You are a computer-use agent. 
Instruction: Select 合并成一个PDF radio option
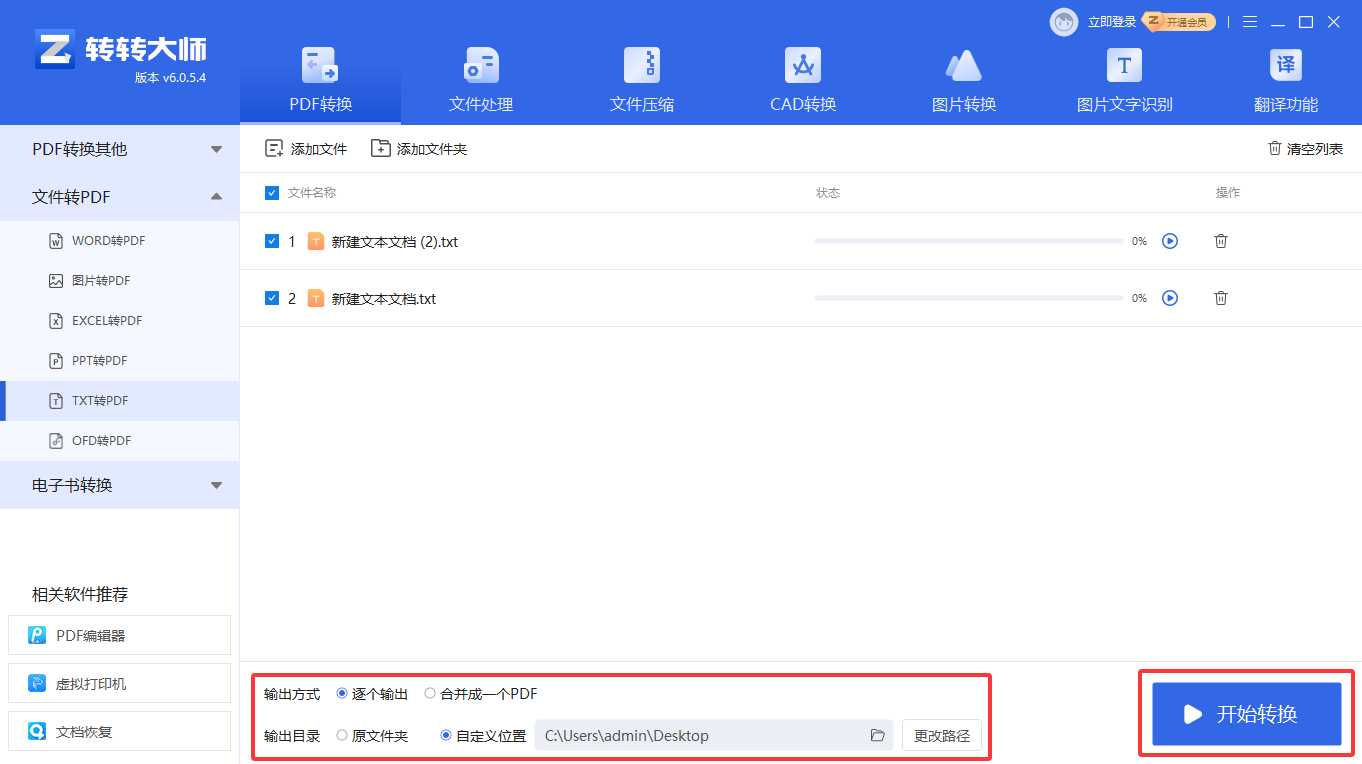(x=430, y=693)
